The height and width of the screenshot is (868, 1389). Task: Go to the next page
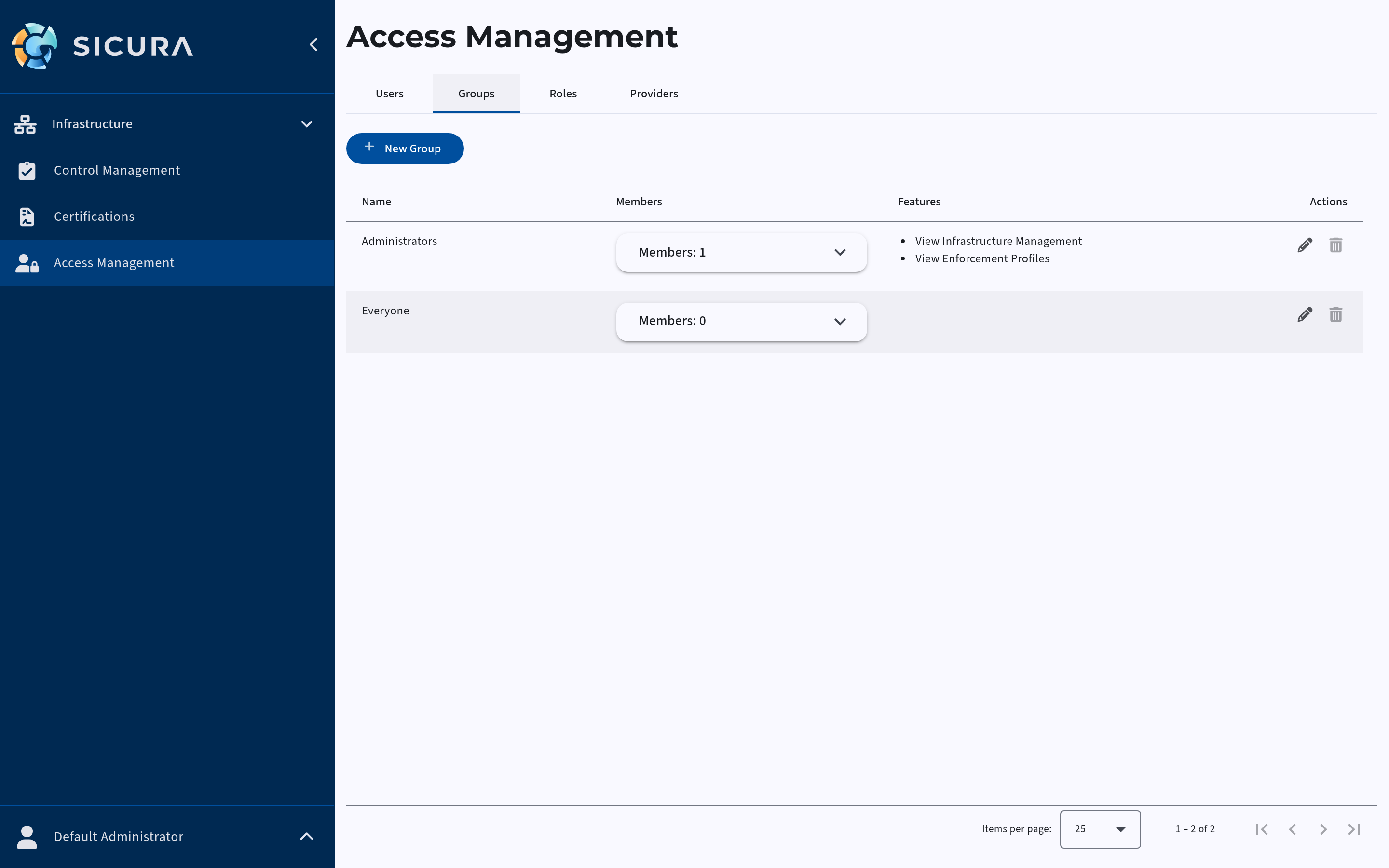1323,829
